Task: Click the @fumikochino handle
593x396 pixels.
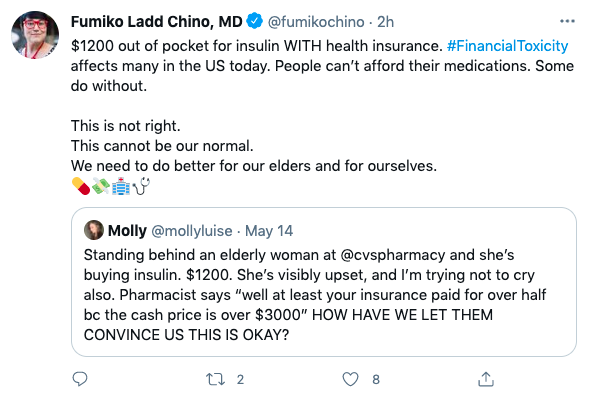Action: 316,22
